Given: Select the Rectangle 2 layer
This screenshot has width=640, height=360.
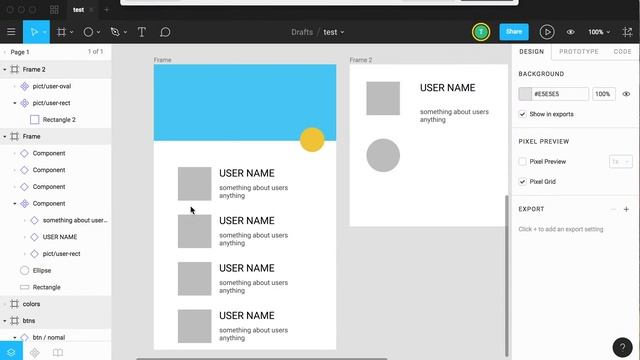Looking at the screenshot, I should (56, 120).
